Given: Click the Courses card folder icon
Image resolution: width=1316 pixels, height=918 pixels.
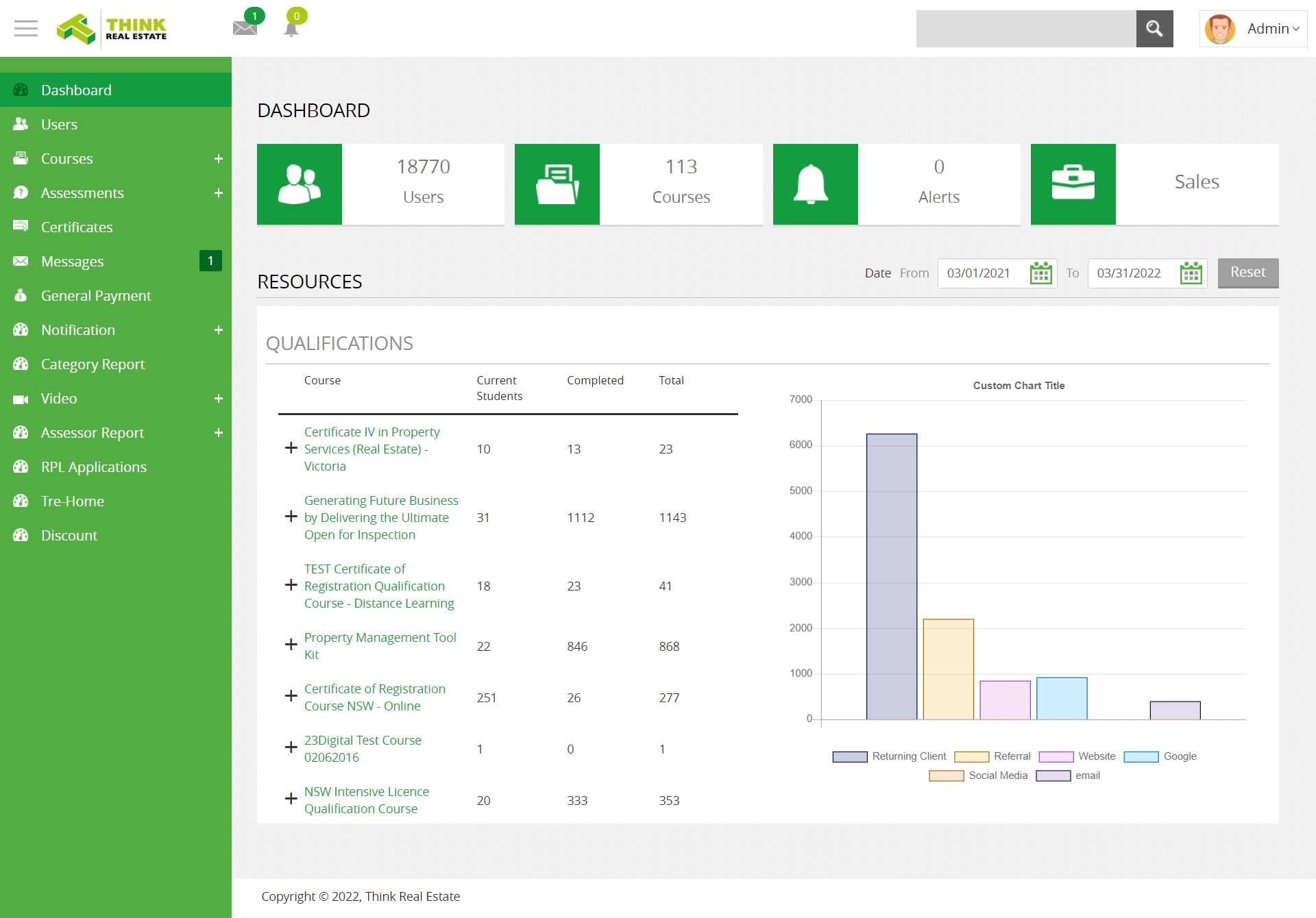Looking at the screenshot, I should (557, 184).
